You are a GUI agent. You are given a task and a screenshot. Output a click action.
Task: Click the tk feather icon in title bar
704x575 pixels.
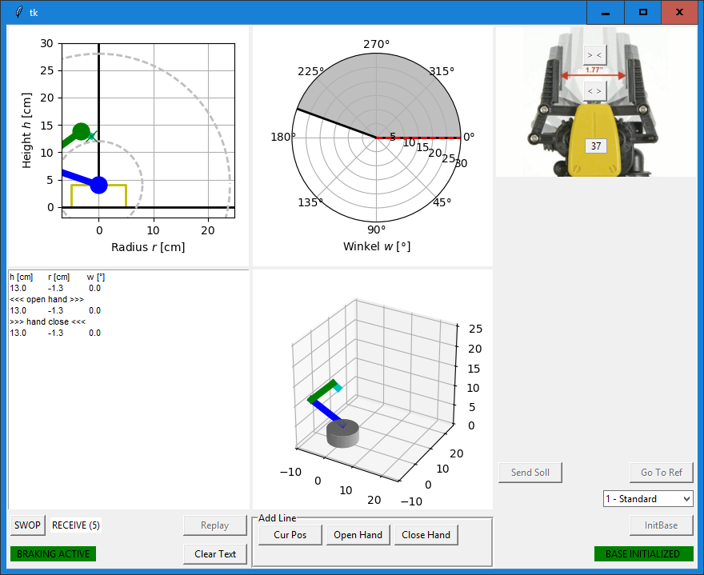[x=14, y=12]
